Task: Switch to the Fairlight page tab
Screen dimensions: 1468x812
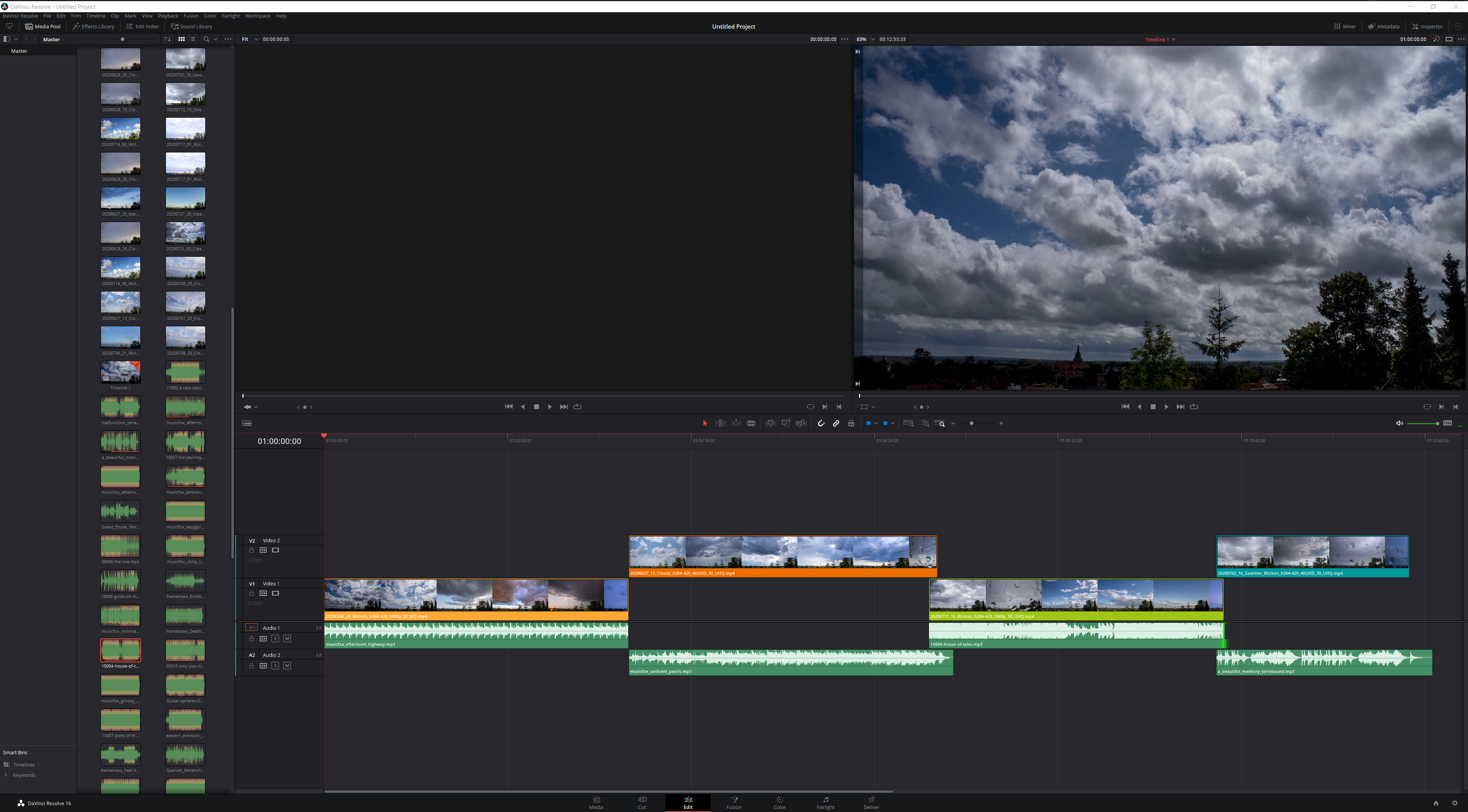Action: click(x=825, y=802)
